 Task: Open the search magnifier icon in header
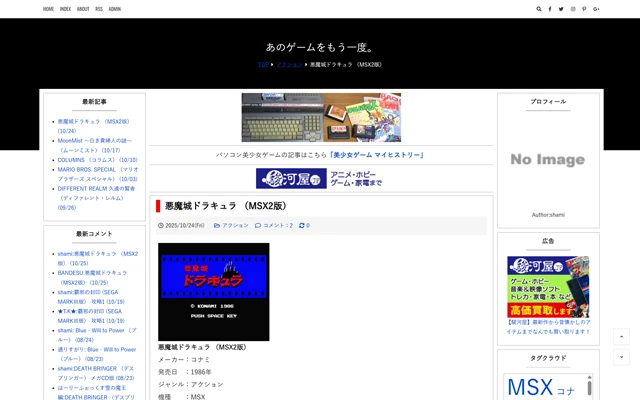[538, 9]
